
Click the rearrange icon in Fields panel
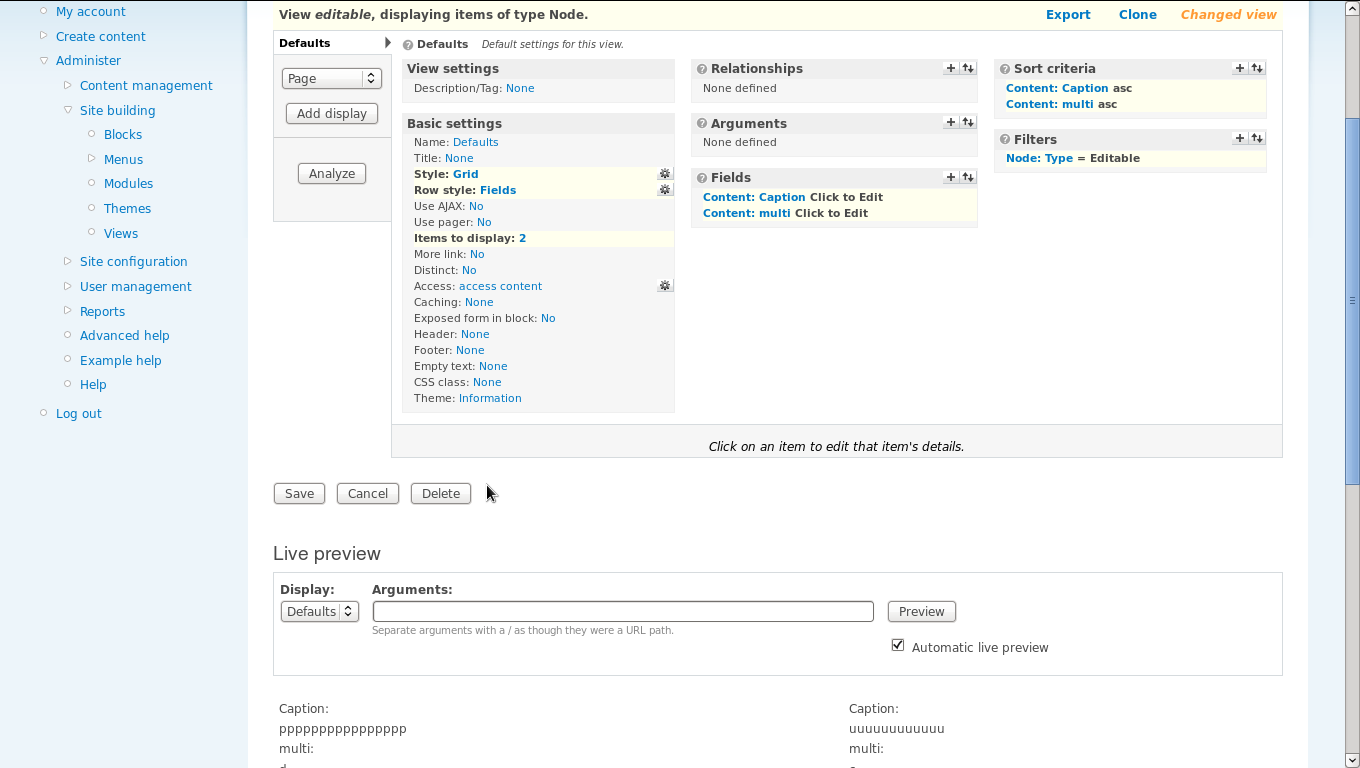(x=968, y=177)
